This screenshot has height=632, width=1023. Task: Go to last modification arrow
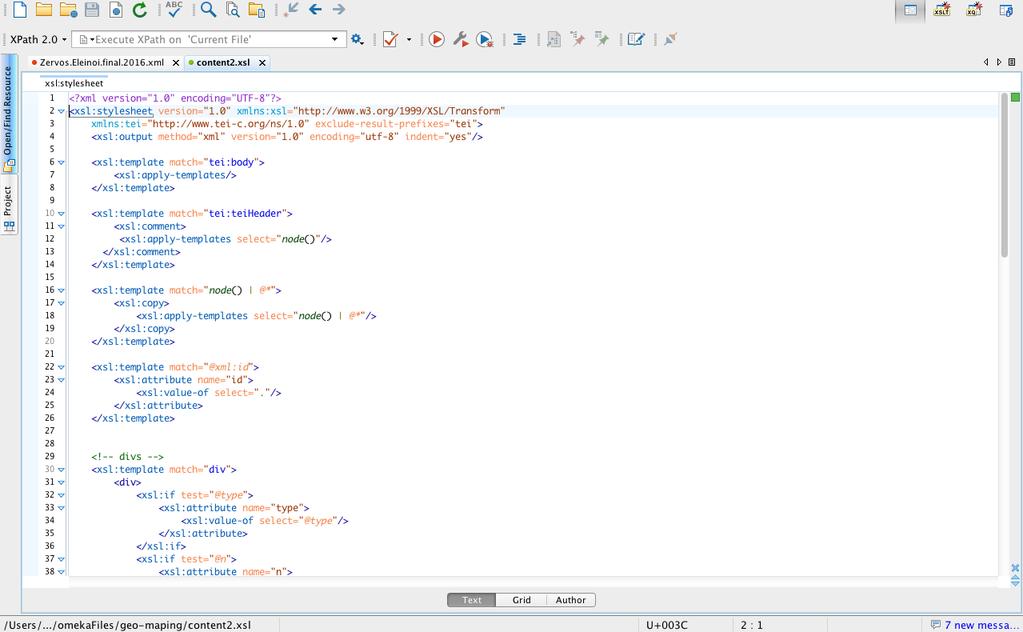291,9
